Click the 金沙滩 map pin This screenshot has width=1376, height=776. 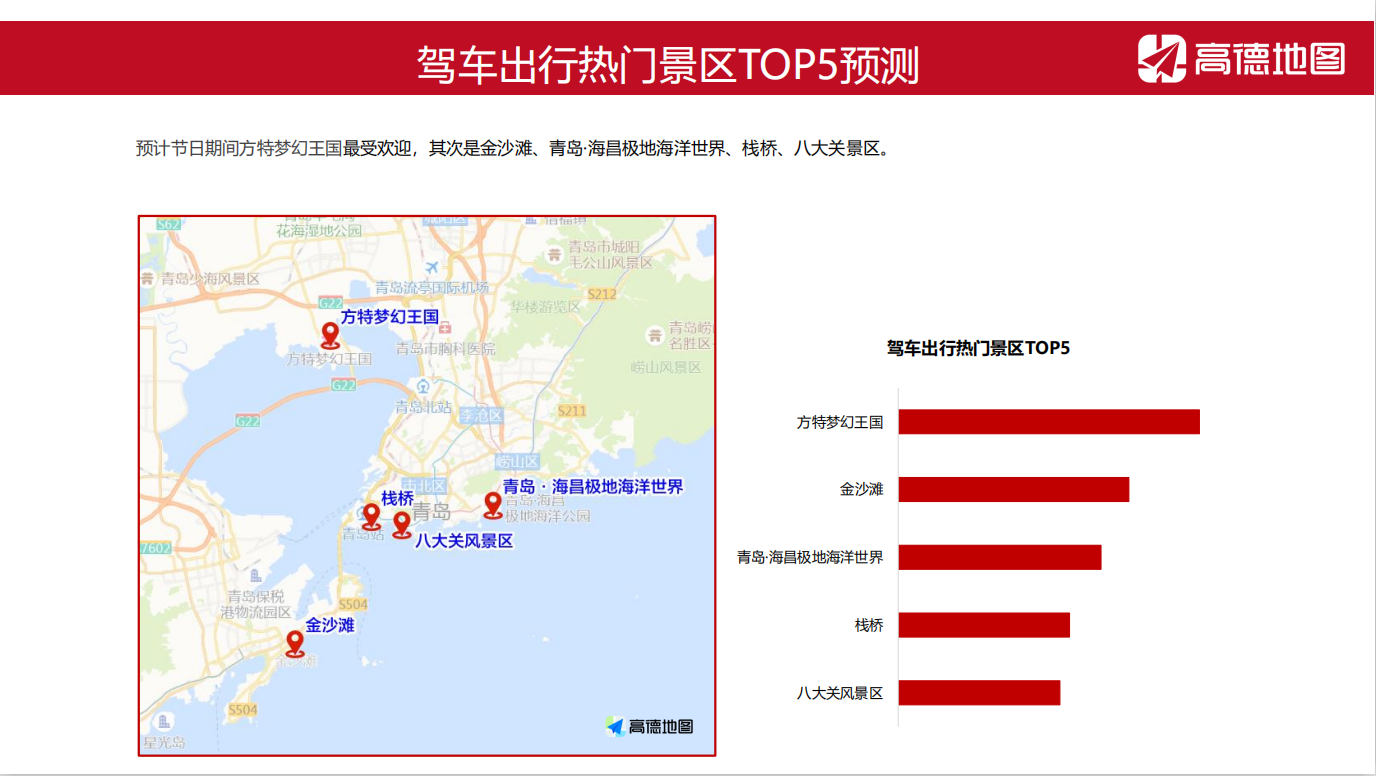pos(295,643)
